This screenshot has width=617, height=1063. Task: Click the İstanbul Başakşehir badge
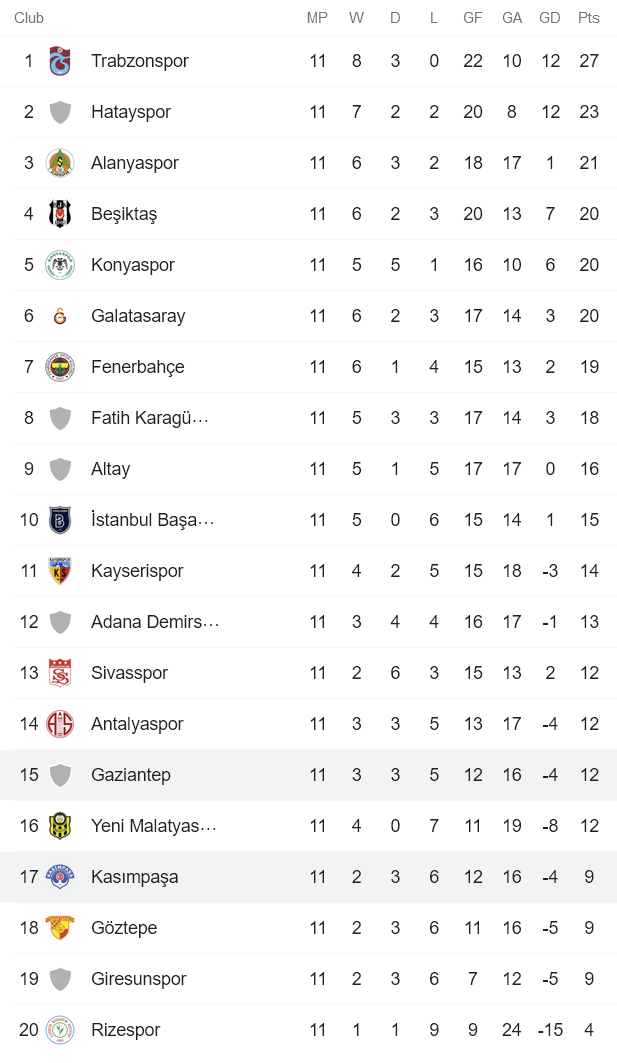tap(61, 519)
